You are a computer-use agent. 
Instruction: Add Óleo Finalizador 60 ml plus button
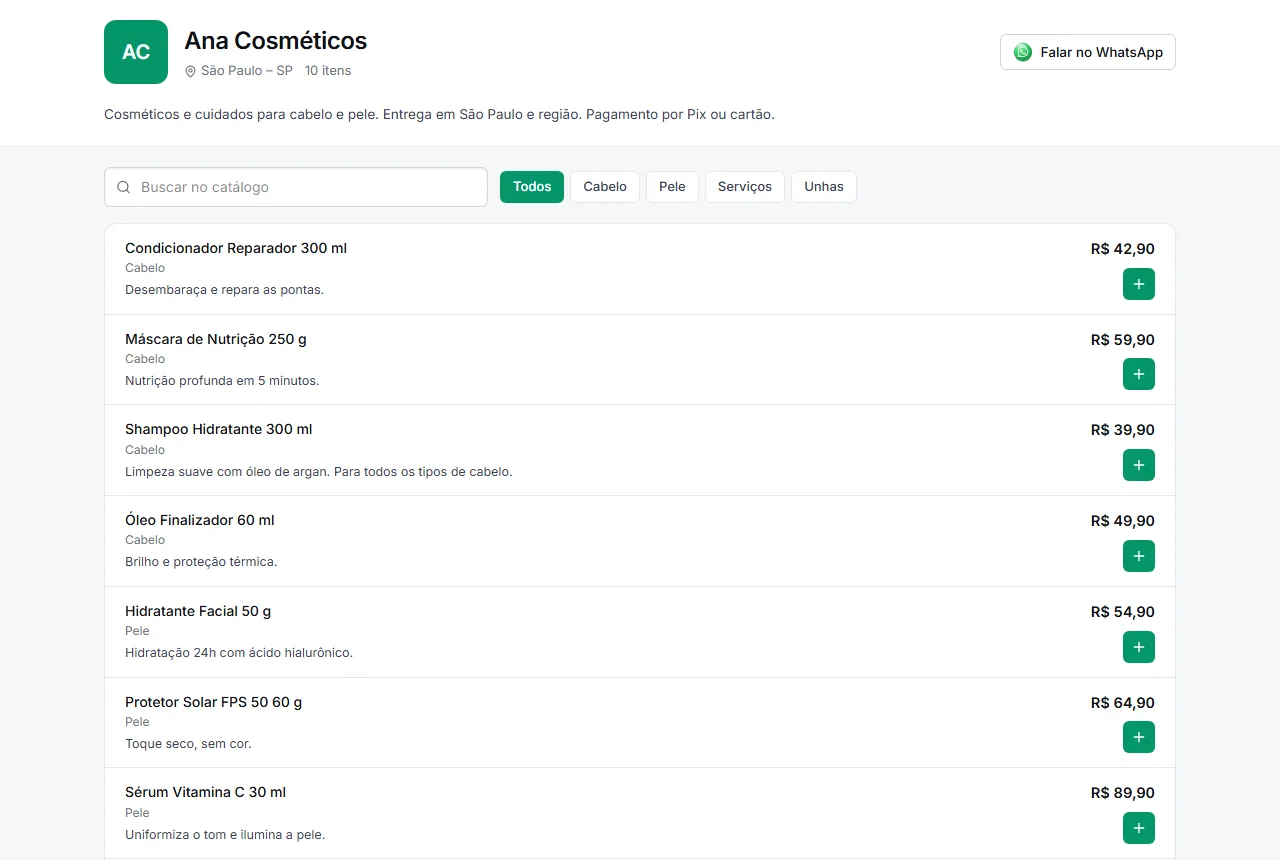click(x=1139, y=556)
